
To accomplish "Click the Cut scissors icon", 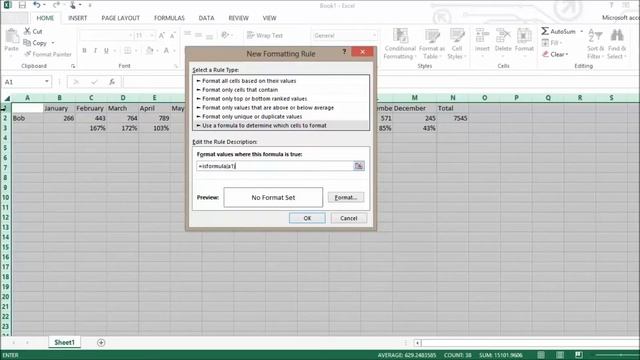I will click(x=27, y=31).
